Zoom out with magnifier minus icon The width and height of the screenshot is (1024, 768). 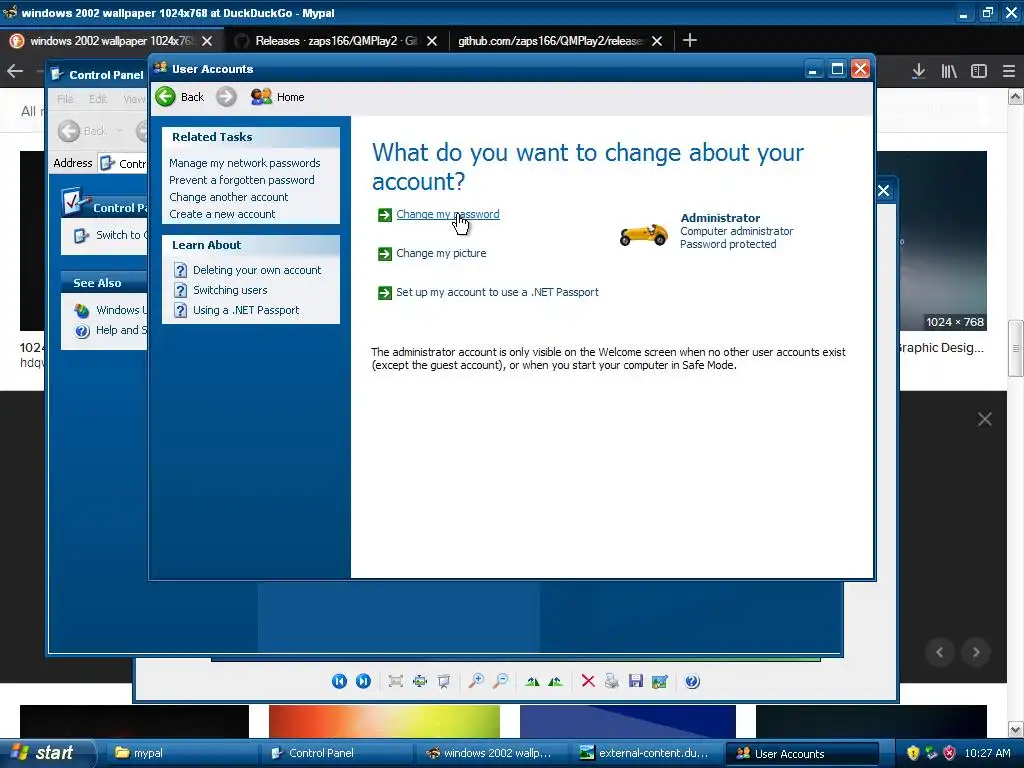pyautogui.click(x=500, y=682)
